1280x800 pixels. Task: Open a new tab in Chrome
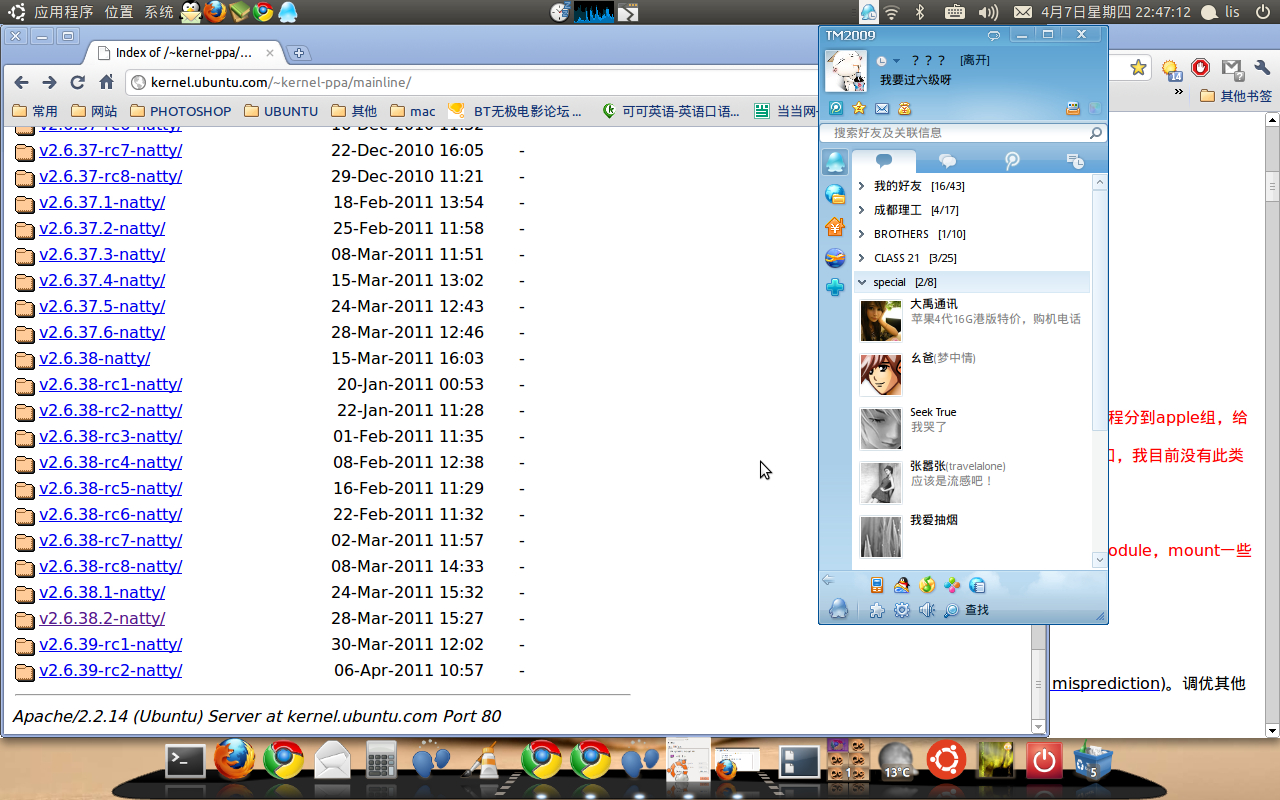[x=299, y=53]
